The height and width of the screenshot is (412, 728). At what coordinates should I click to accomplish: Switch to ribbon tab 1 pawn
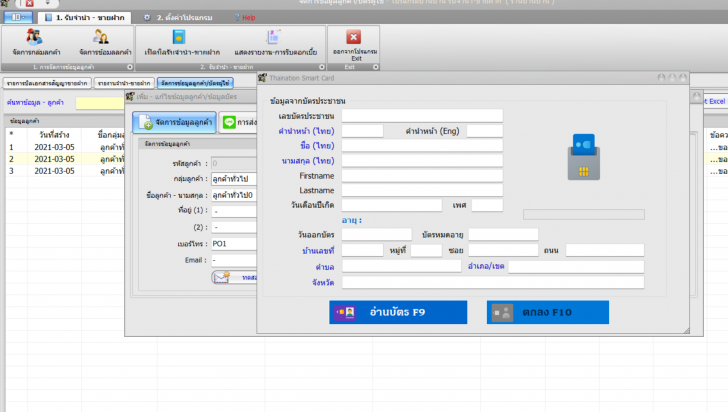85,18
